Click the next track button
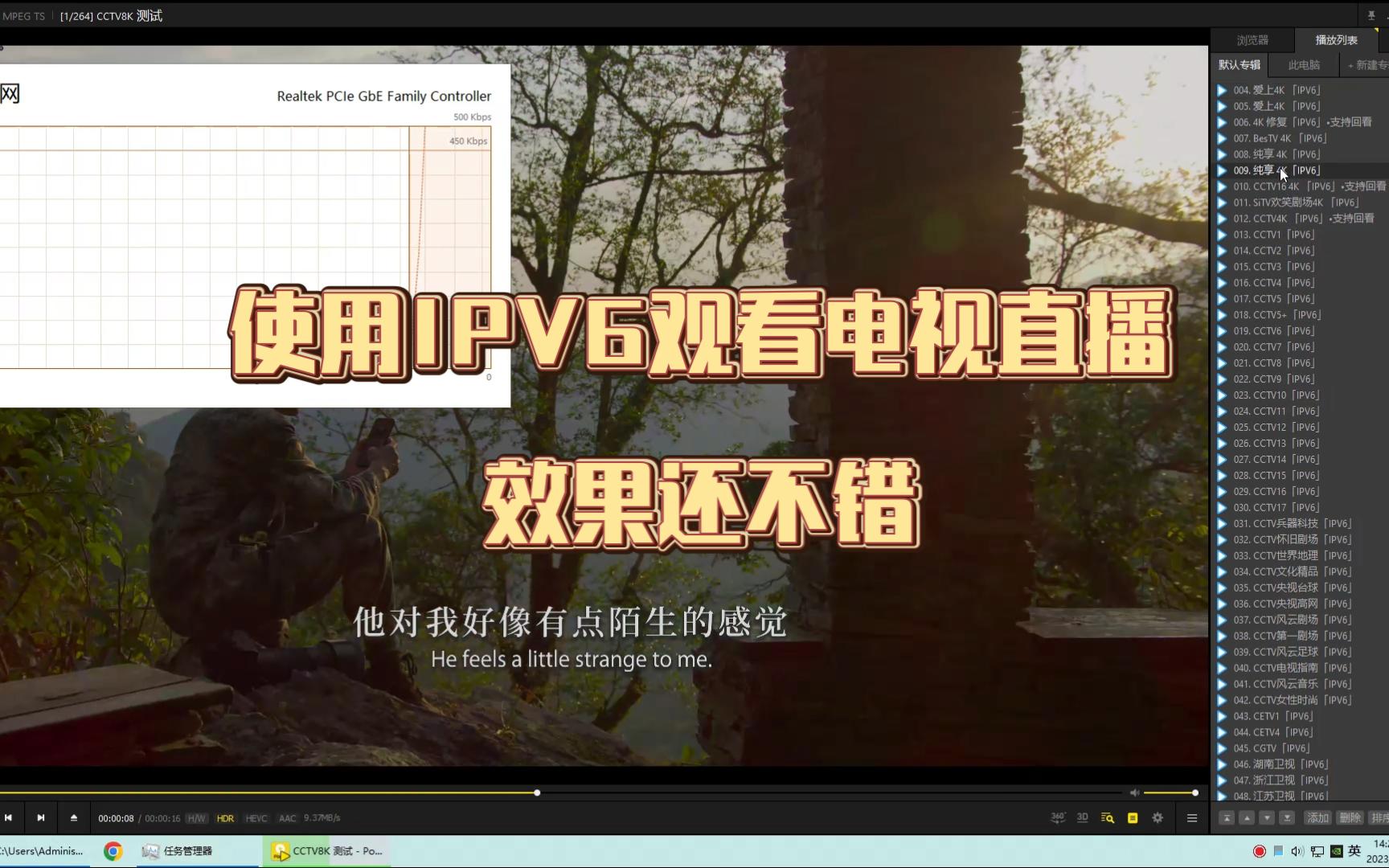The width and height of the screenshot is (1389, 868). (x=41, y=817)
